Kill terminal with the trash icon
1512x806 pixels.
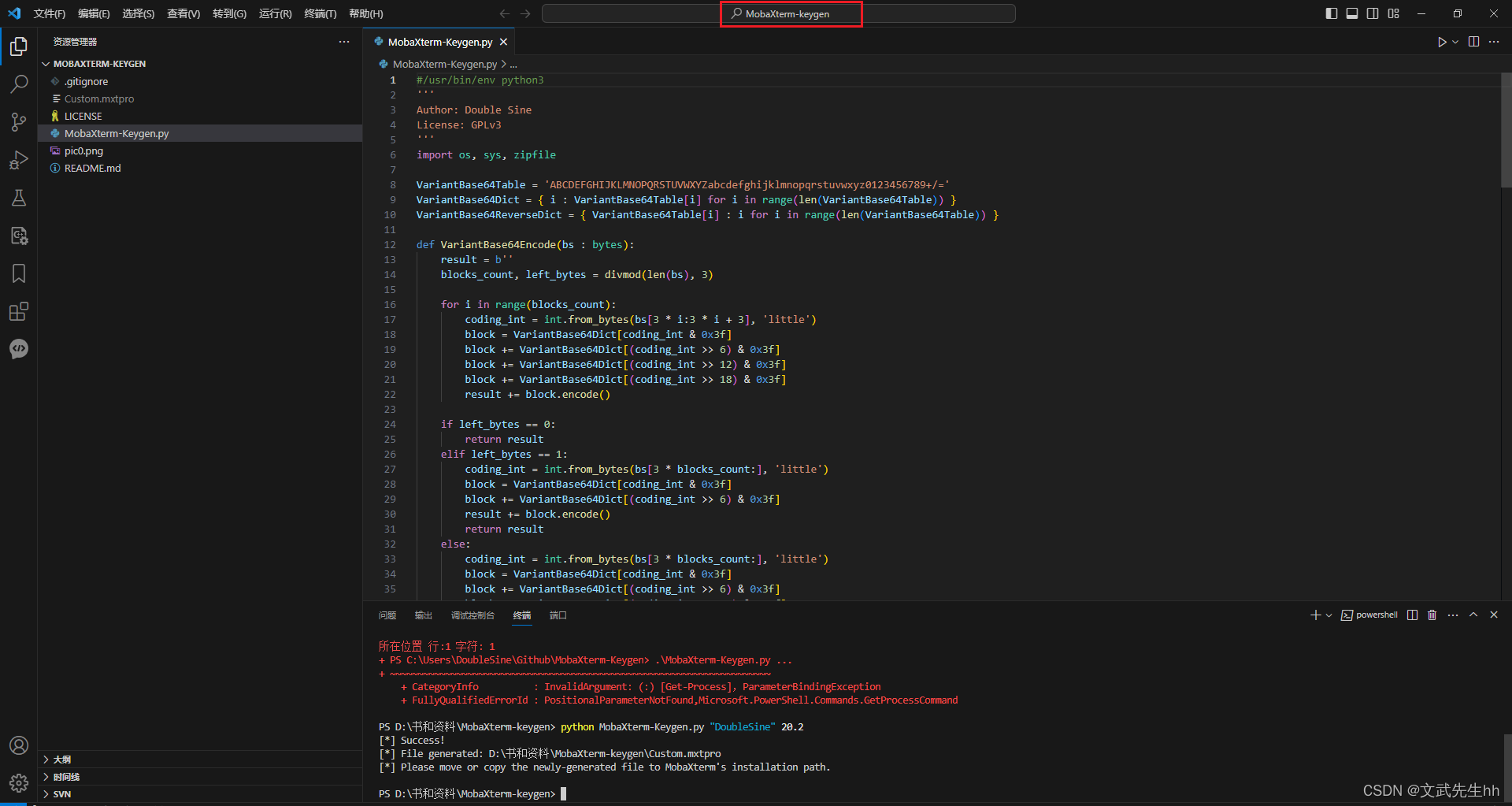click(x=1432, y=615)
